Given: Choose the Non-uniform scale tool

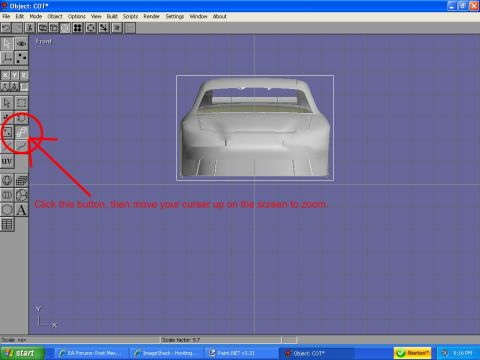Looking at the screenshot, I should (x=7, y=132).
